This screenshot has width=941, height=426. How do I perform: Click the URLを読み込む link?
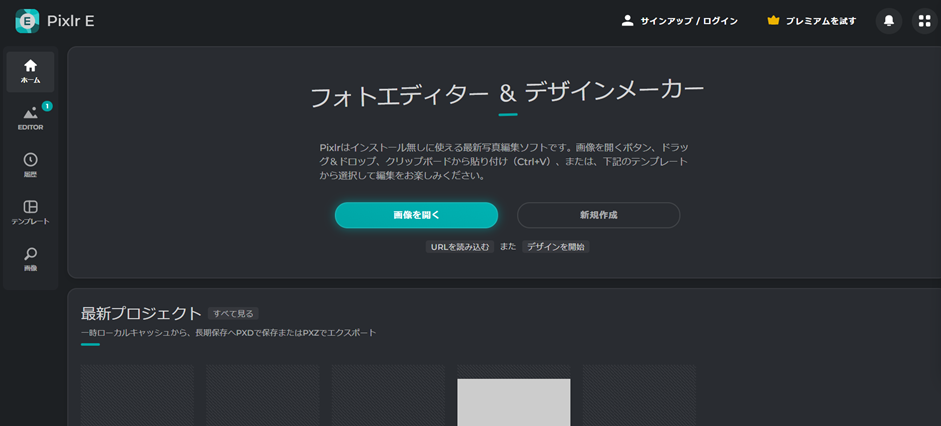click(460, 247)
